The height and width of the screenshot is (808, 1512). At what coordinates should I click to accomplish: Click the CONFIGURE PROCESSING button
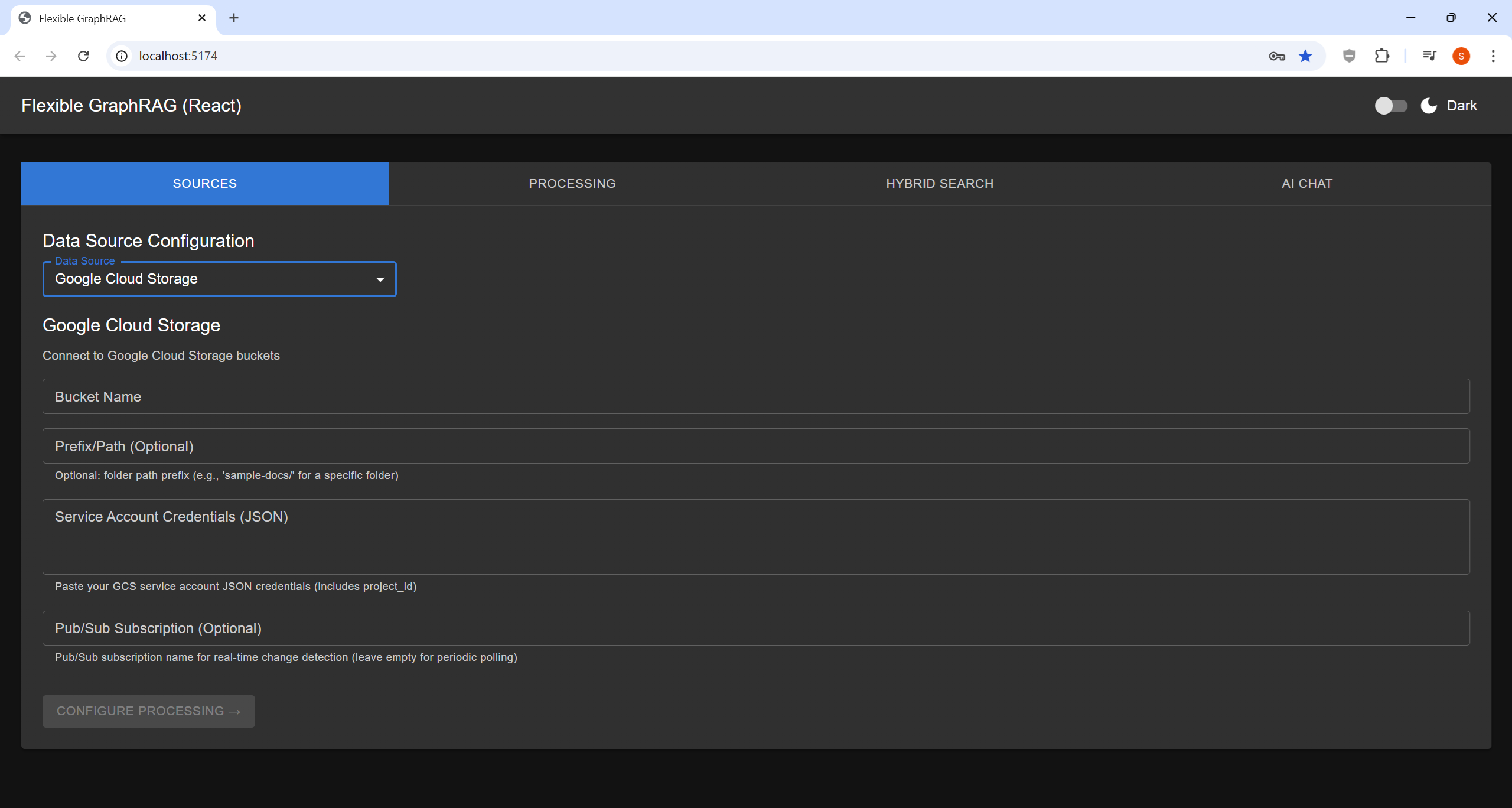(148, 711)
